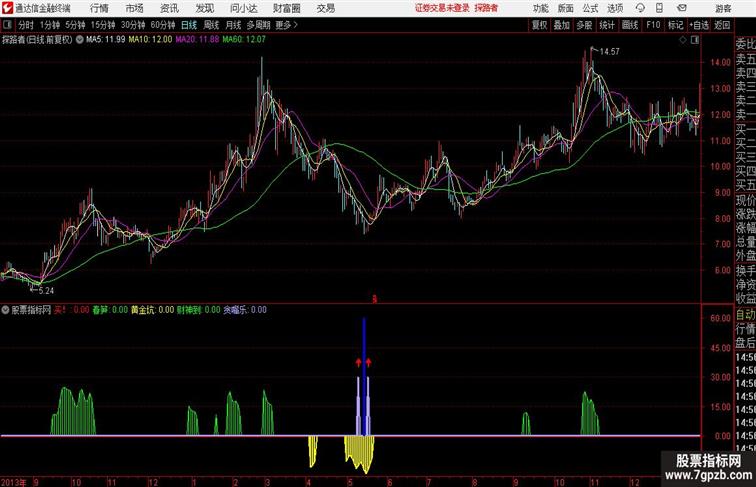The image size is (756, 487).
Task: Switch to the 月线 monthly tab
Action: (233, 25)
